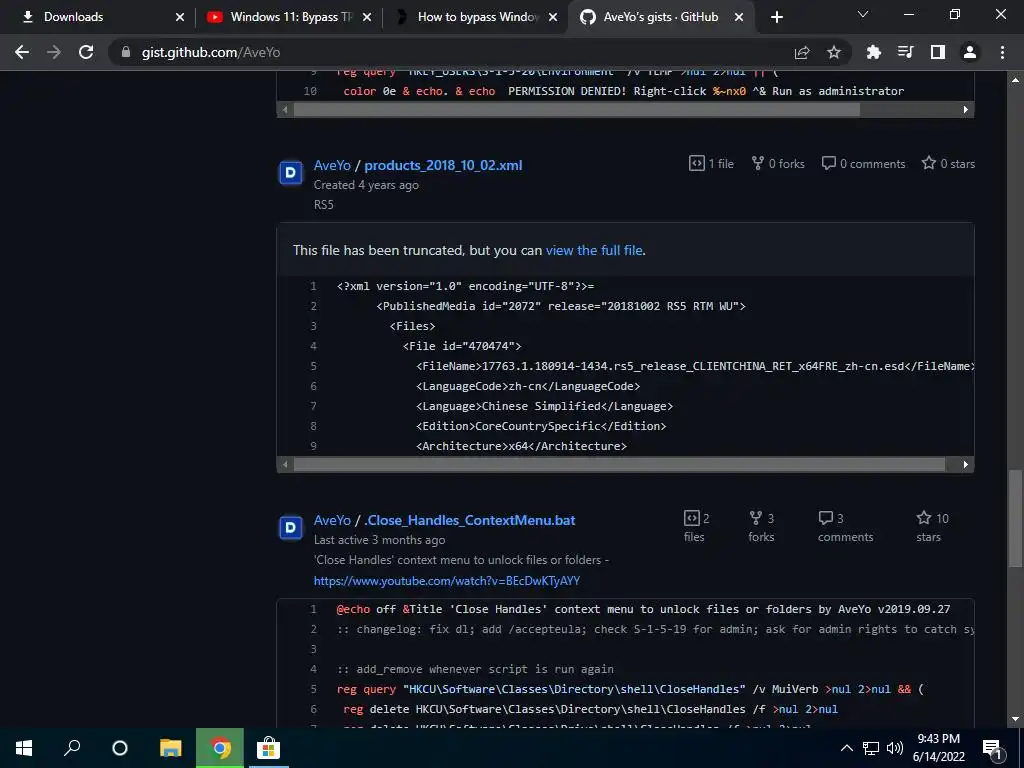
Task: Go back to previous page
Action: point(22,52)
